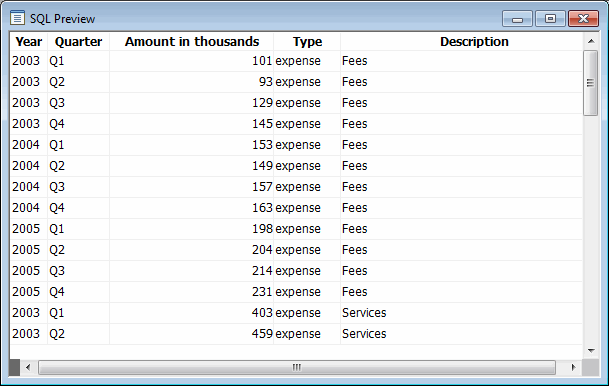Click Services in the 459 row
The width and height of the screenshot is (609, 386).
click(x=364, y=334)
